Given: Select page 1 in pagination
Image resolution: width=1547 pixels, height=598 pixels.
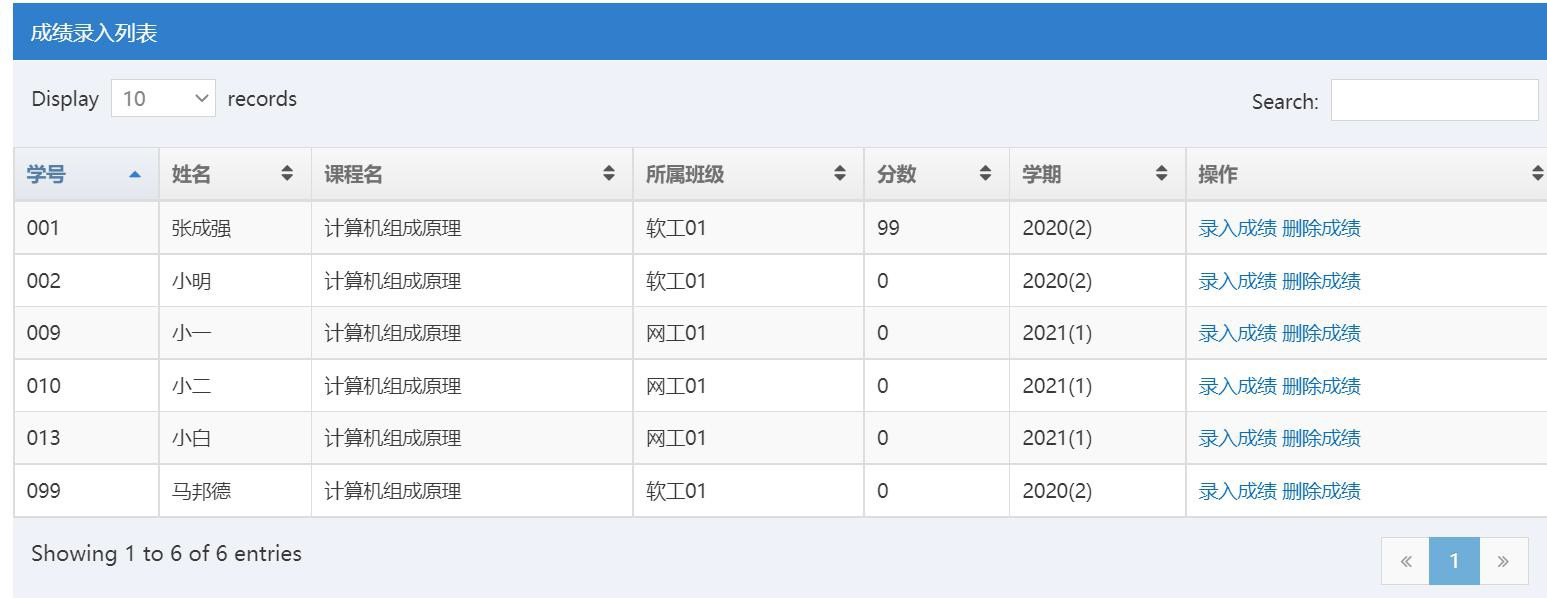Looking at the screenshot, I should click(x=1454, y=561).
